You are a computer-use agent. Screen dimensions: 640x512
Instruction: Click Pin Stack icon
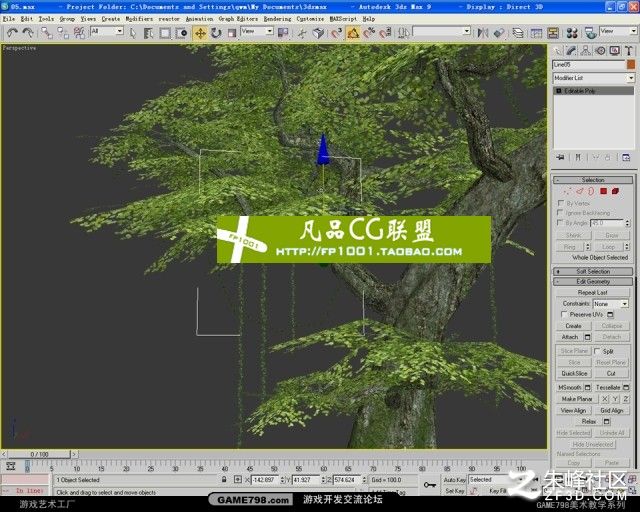(x=560, y=157)
